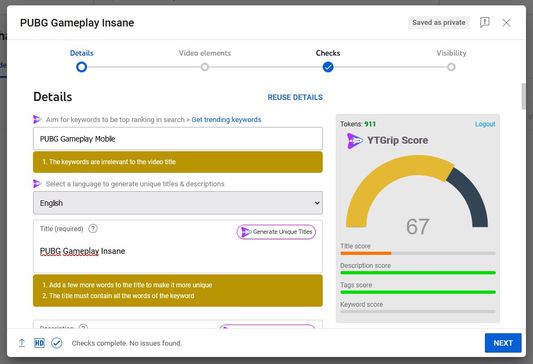This screenshot has height=364, width=533.
Task: Click the Video elements step circle
Action: coord(205,67)
